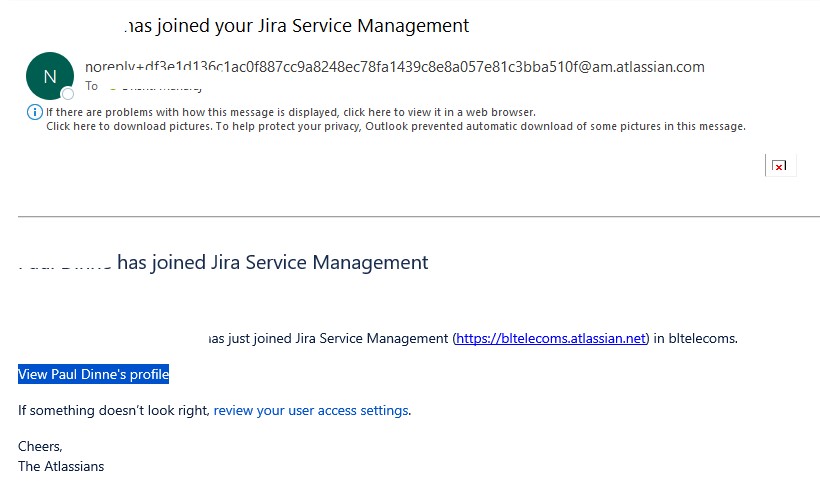
Task: Open View Paul Dinne's profile link
Action: (94, 374)
